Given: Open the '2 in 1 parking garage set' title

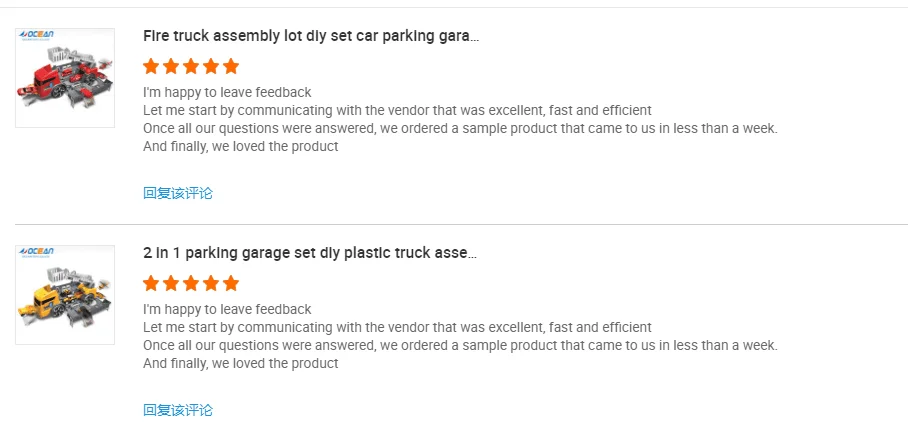Looking at the screenshot, I should click(x=309, y=253).
